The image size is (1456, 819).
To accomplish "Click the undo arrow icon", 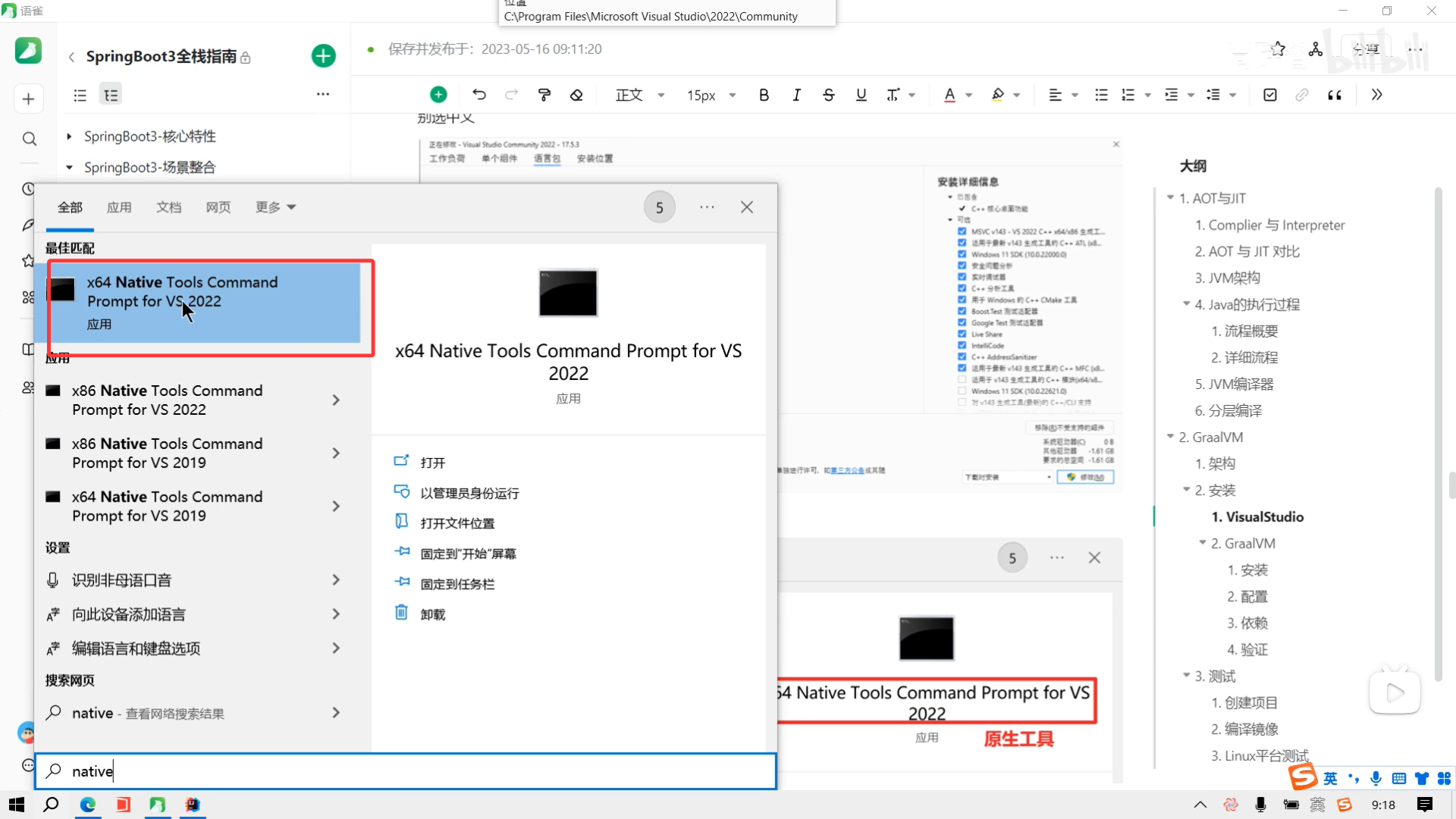I will tap(479, 95).
